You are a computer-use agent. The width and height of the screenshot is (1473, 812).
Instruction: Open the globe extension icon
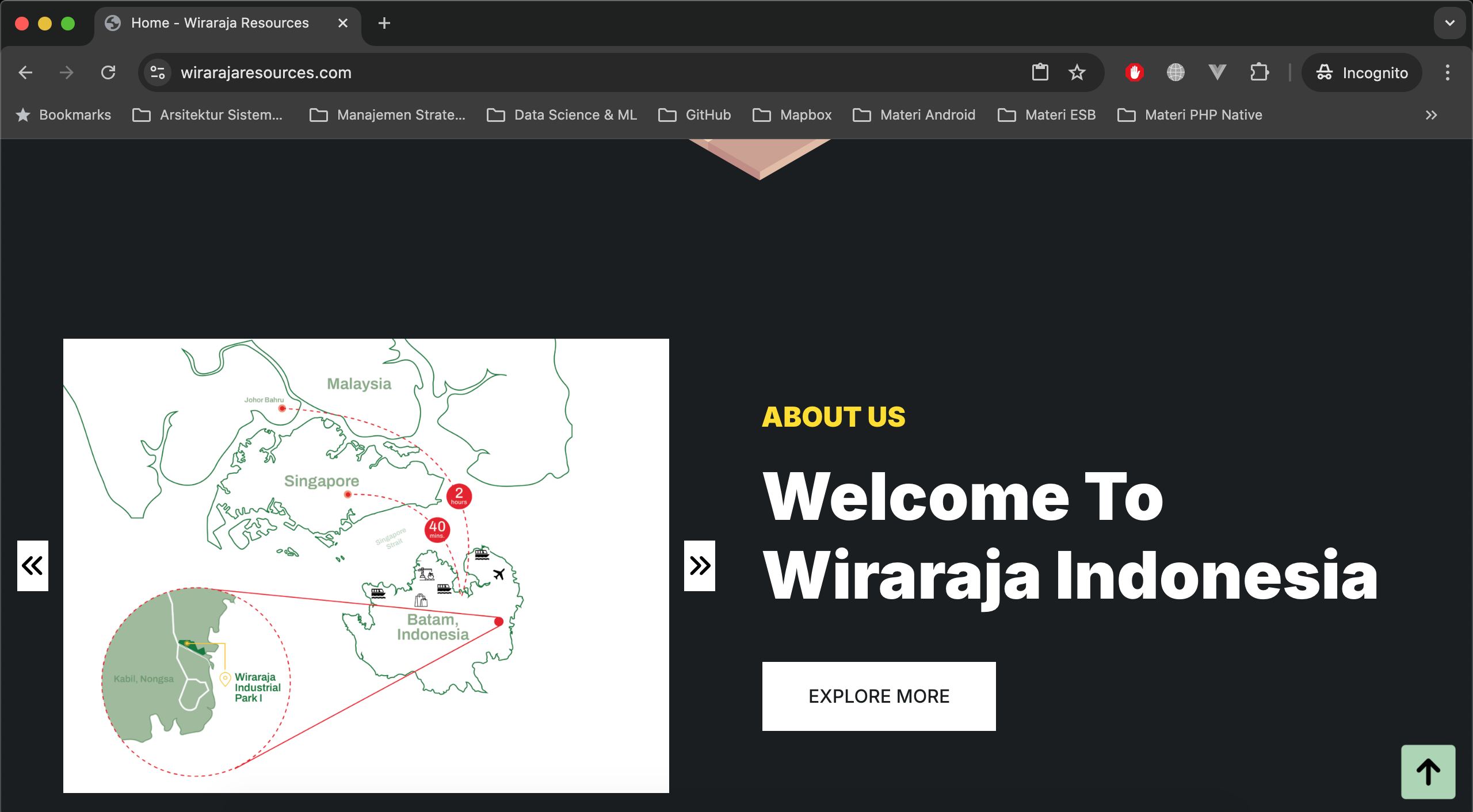pyautogui.click(x=1176, y=72)
